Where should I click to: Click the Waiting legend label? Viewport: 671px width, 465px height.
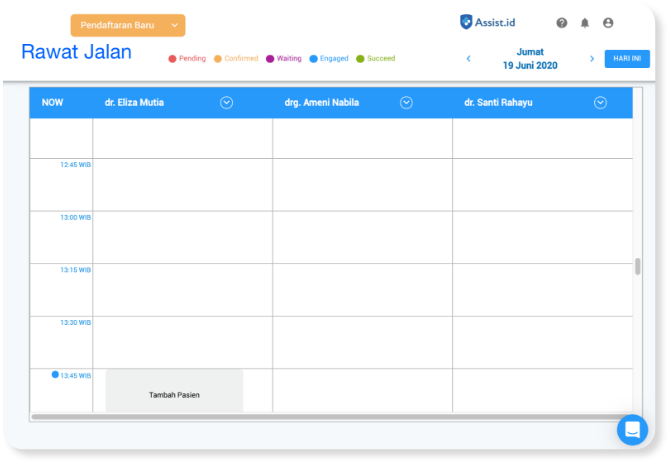pos(289,58)
